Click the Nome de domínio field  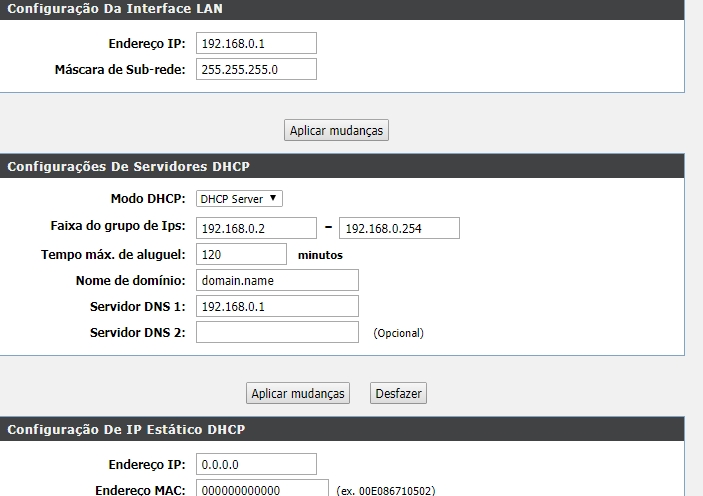pos(277,280)
